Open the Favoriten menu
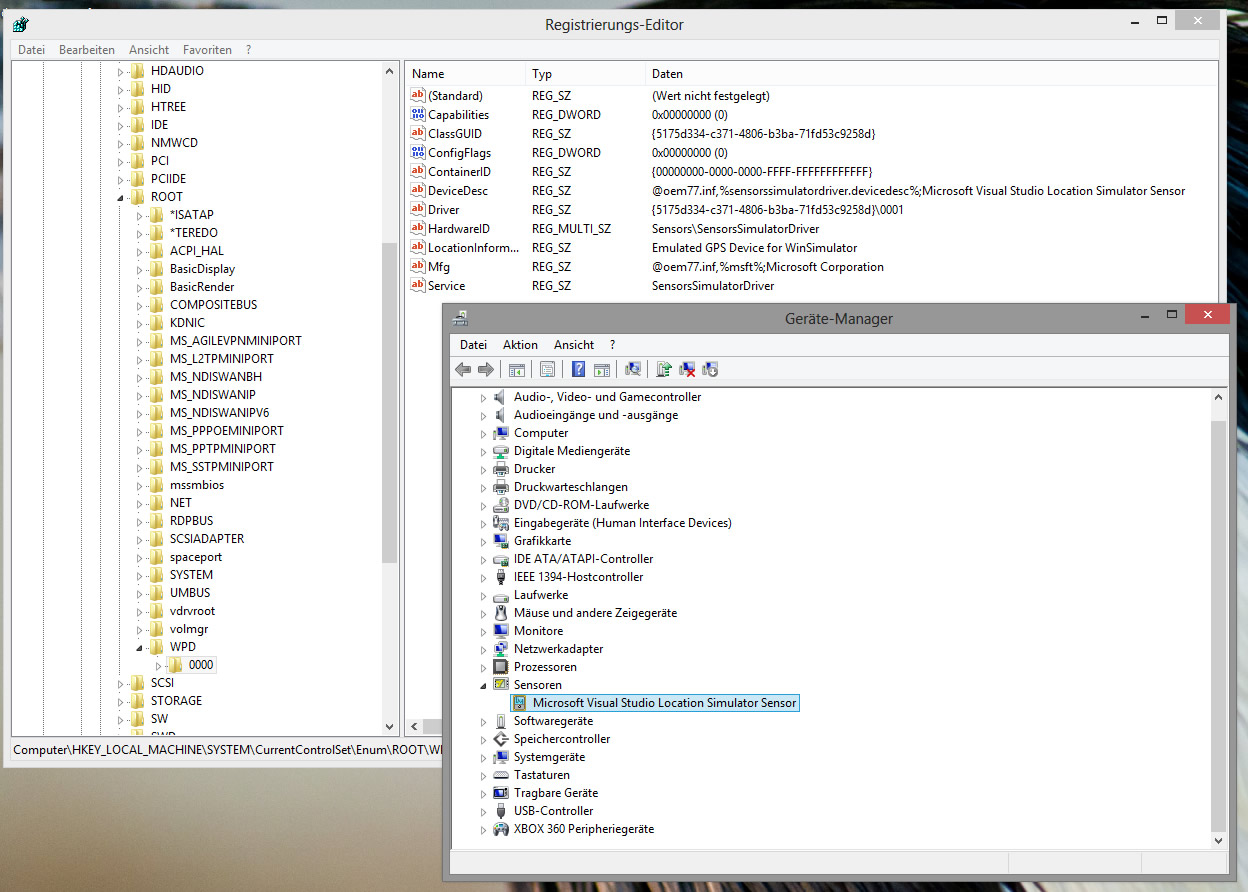The height and width of the screenshot is (892, 1248). (207, 50)
